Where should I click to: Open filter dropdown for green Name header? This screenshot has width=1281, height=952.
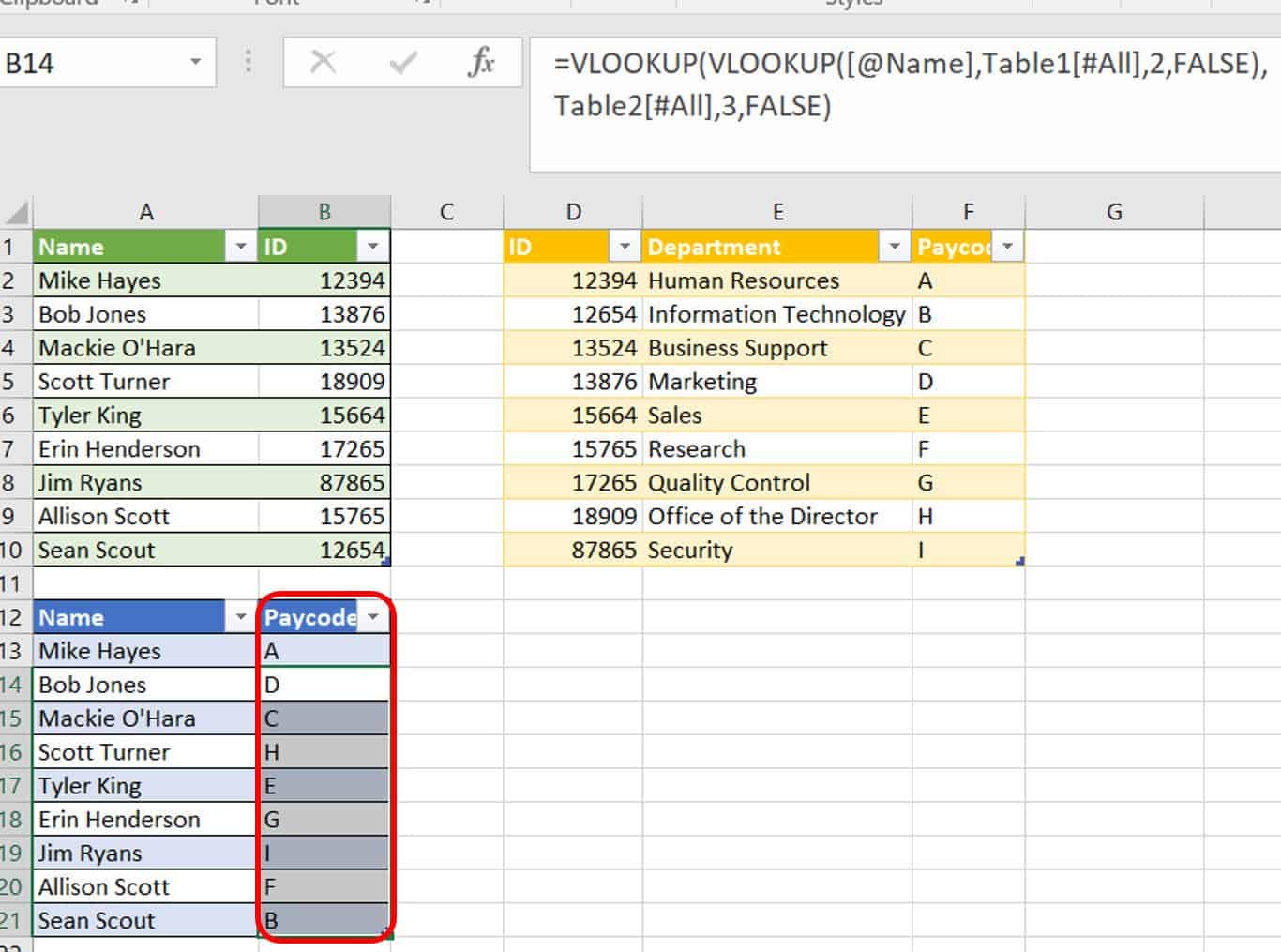tap(241, 247)
